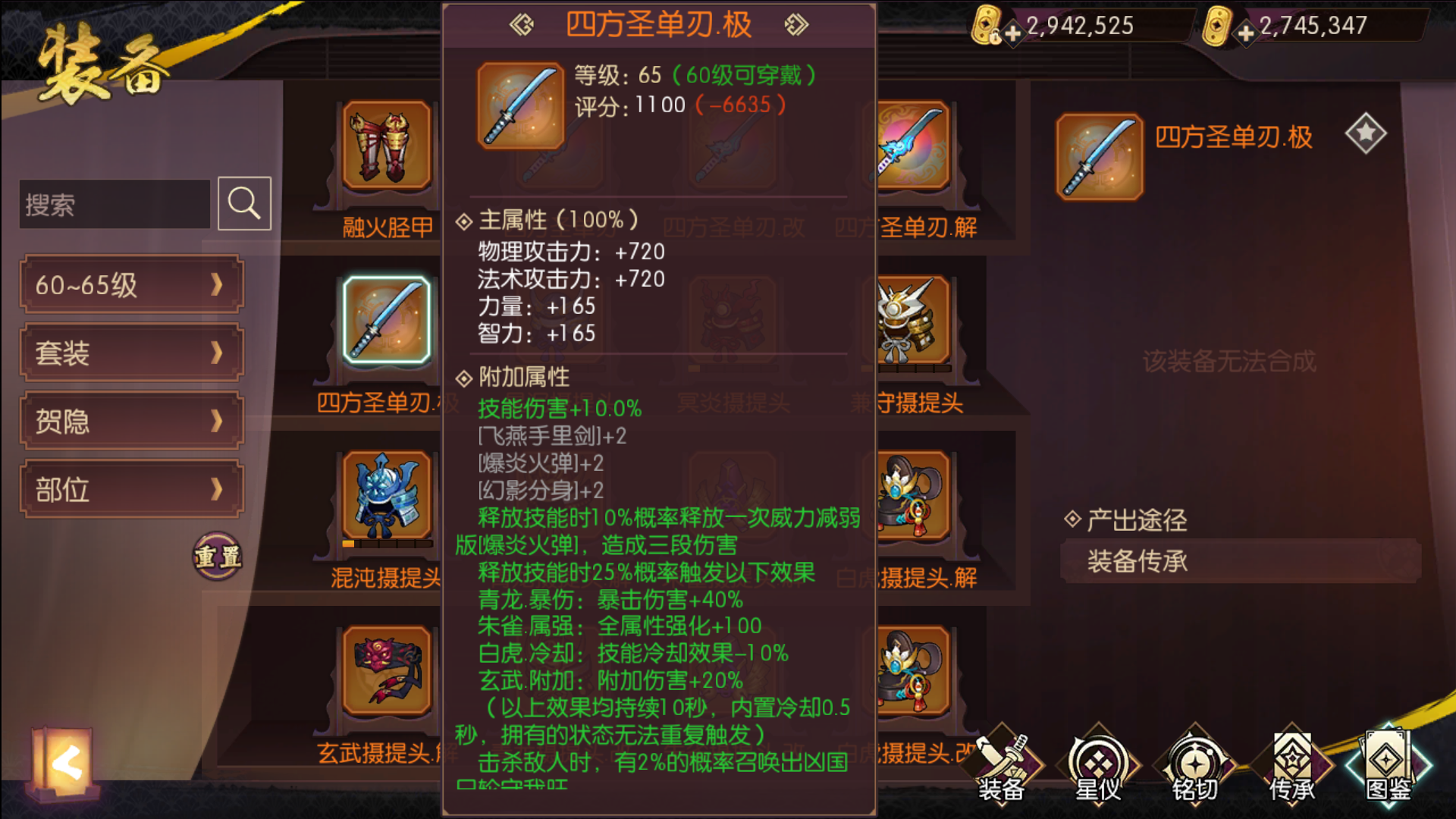
Task: Open the 图鉴 icon in bottom bar
Action: [1389, 764]
